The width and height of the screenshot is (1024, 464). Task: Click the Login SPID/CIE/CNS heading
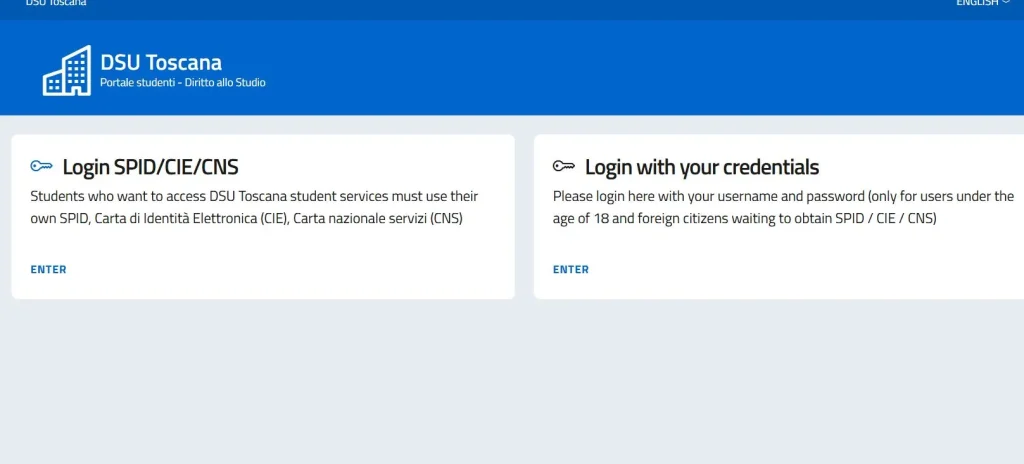150,167
